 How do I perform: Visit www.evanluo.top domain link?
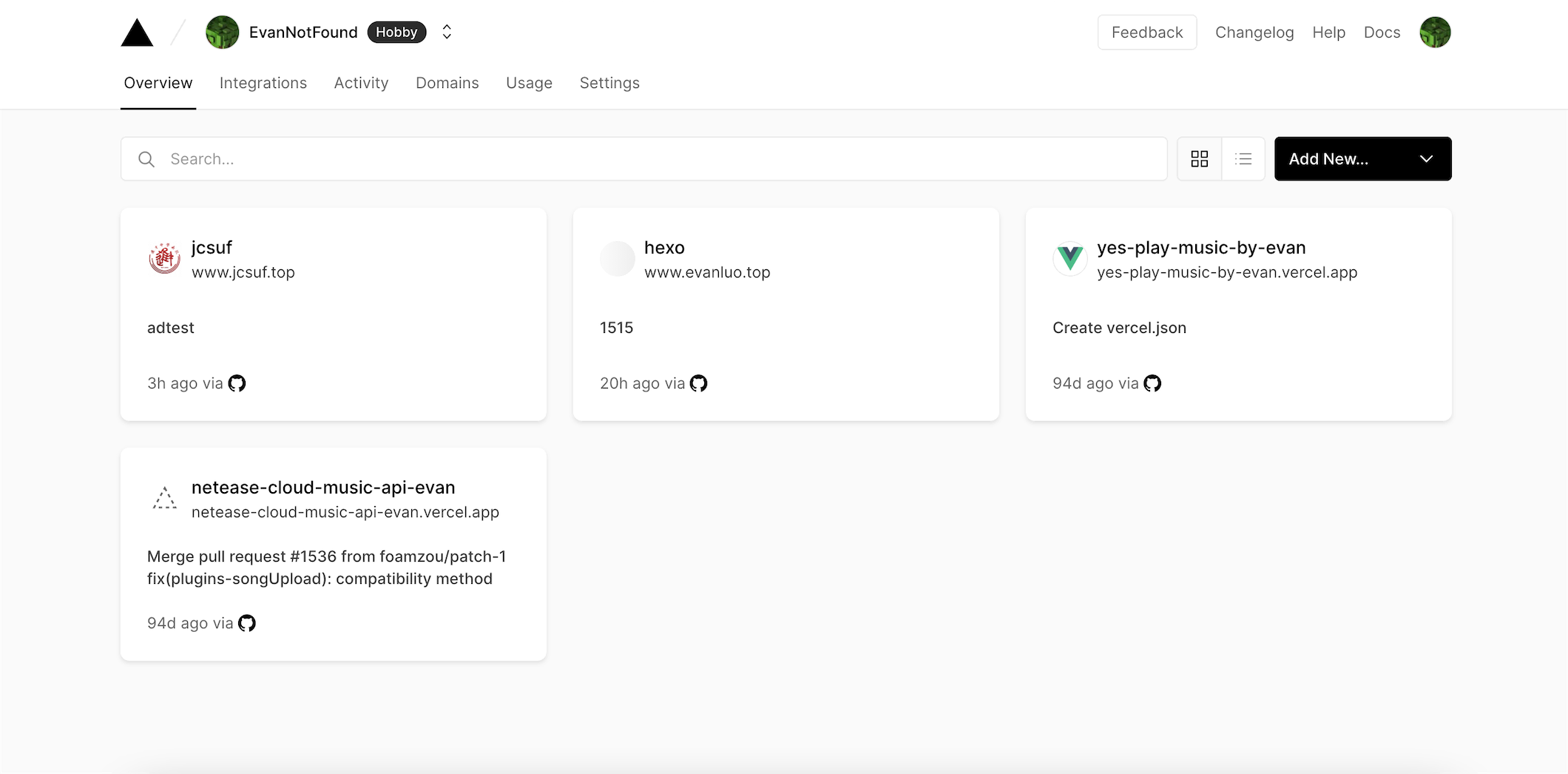click(707, 272)
